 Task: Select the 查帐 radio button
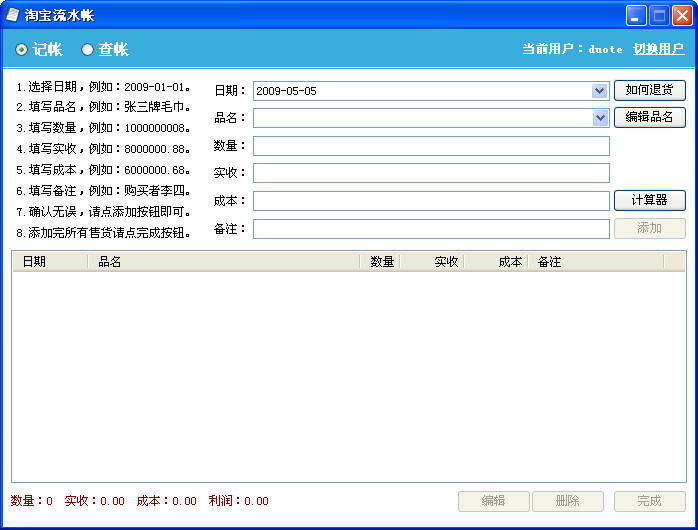coord(88,50)
